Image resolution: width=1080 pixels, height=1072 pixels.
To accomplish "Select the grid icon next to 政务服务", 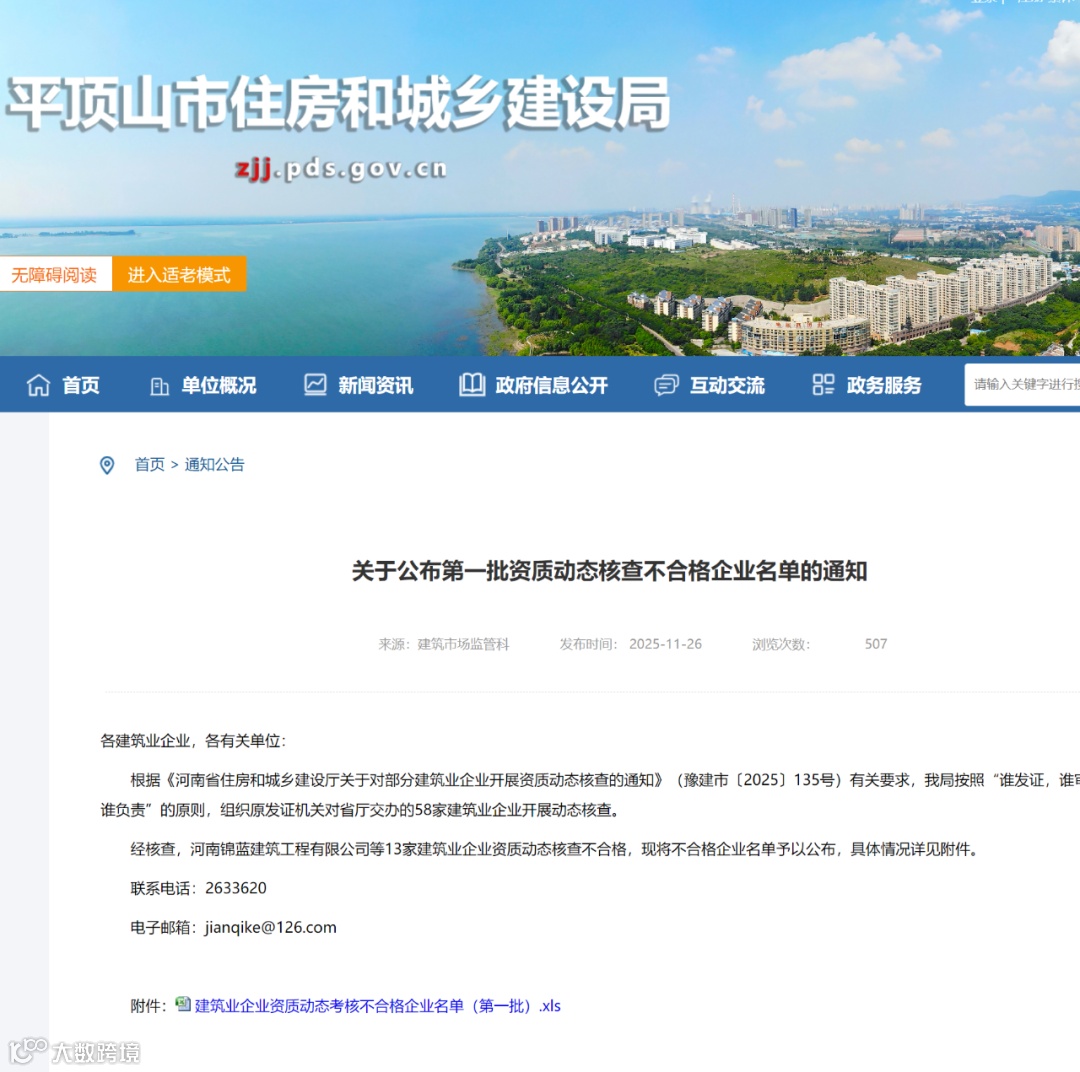I will 822,385.
